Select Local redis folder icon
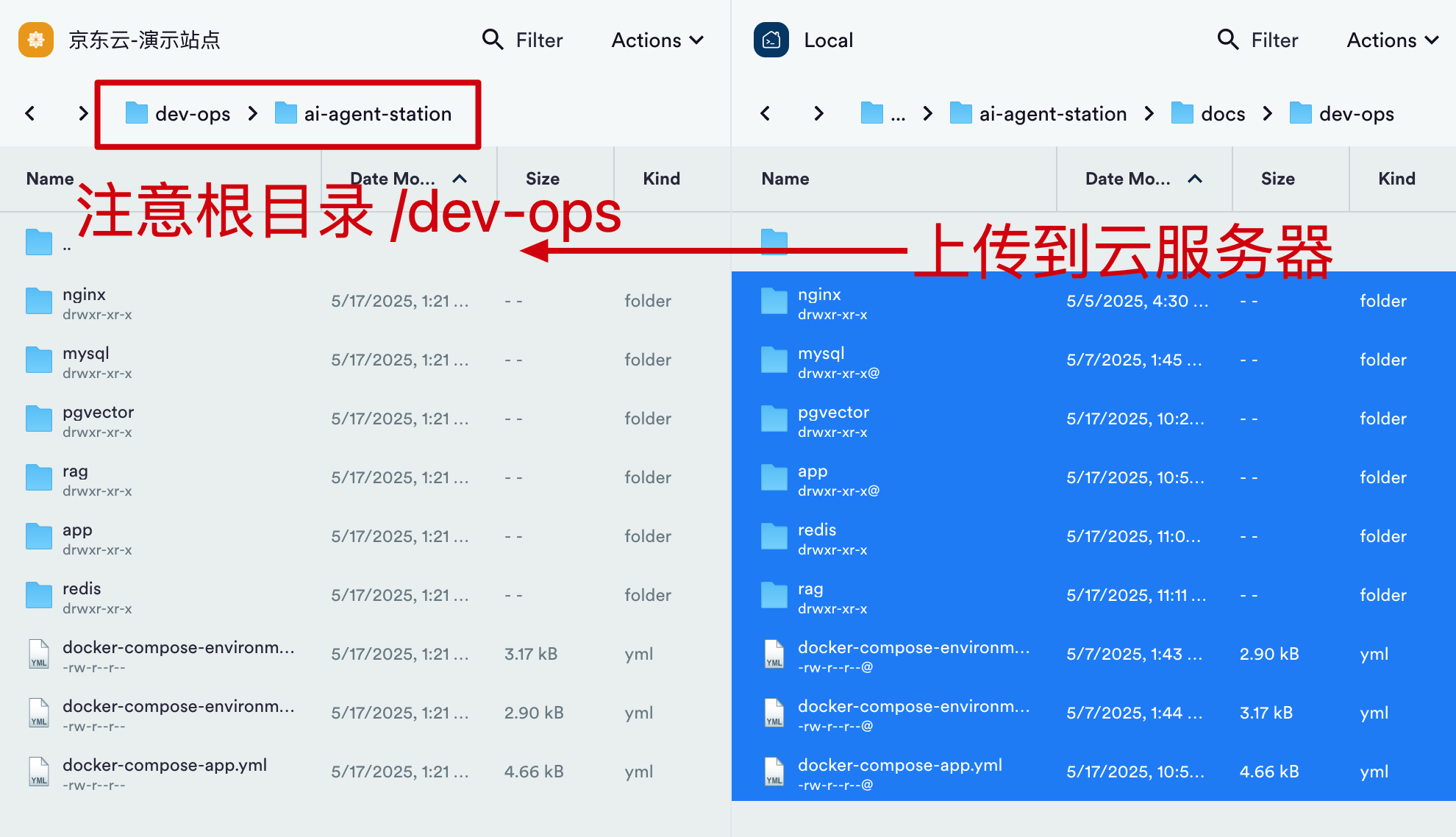This screenshot has width=1456, height=837. [x=774, y=536]
